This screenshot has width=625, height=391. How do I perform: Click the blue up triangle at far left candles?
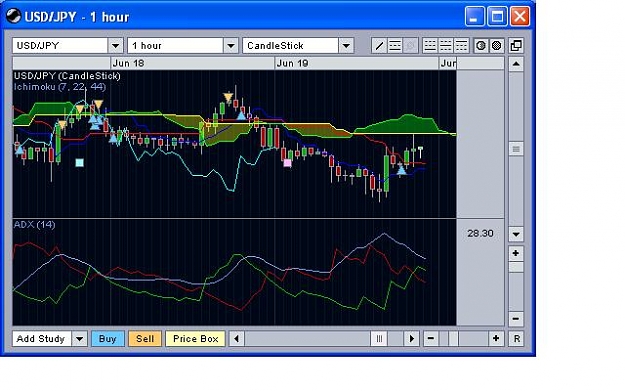click(x=19, y=149)
